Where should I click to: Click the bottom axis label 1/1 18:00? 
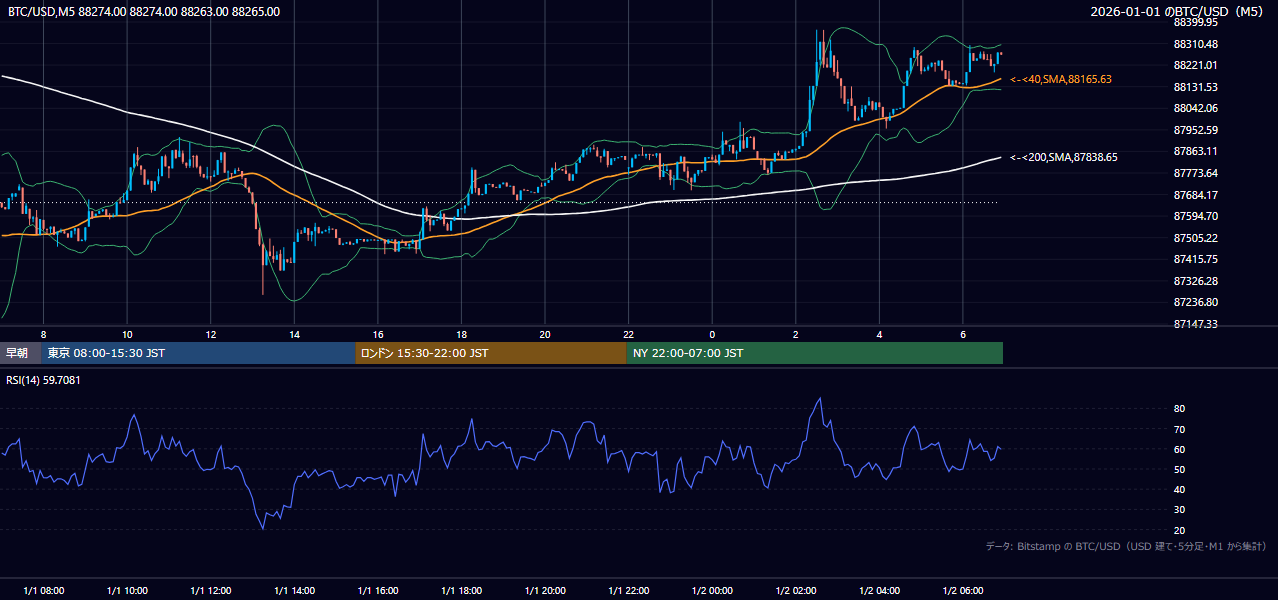click(x=461, y=590)
